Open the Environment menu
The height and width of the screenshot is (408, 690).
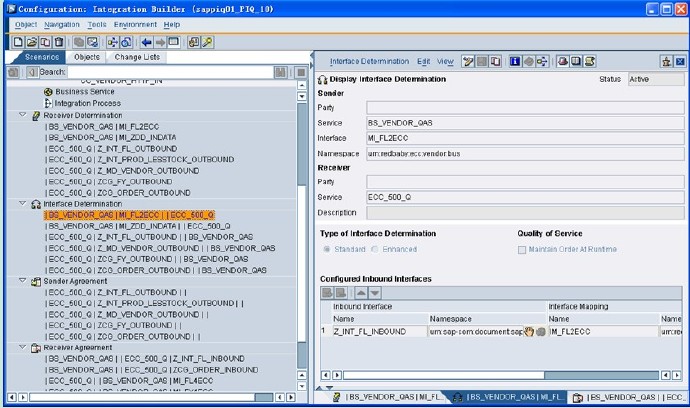coord(135,25)
